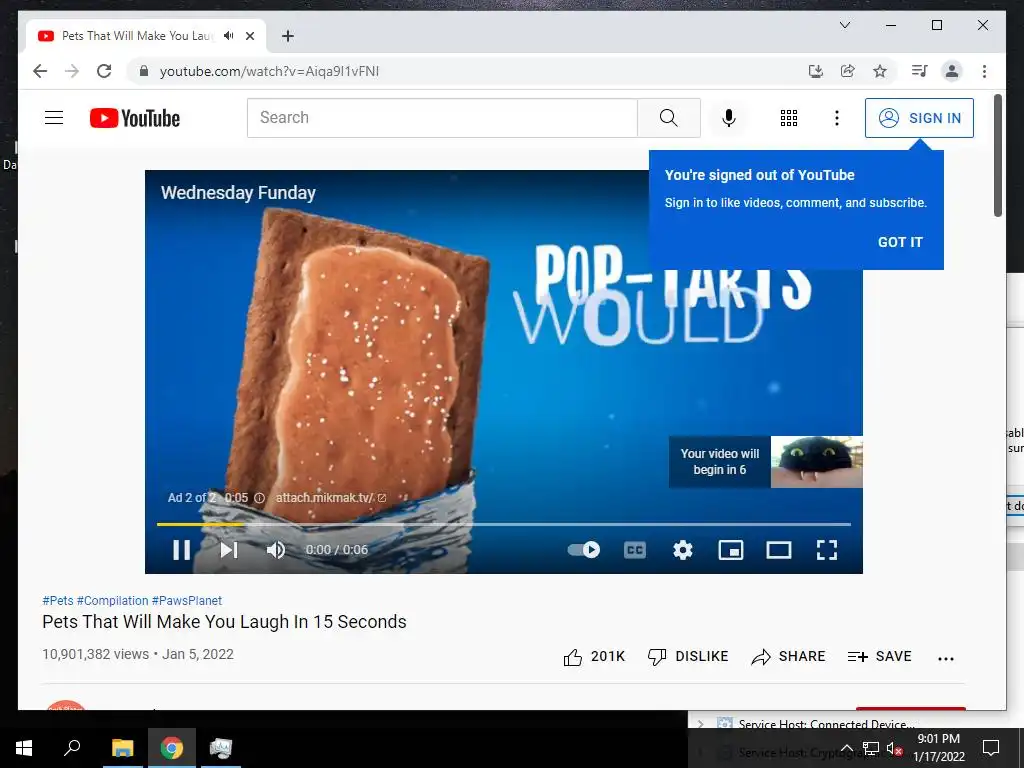Open more actions ellipsis below video
The image size is (1024, 768).
(x=946, y=658)
